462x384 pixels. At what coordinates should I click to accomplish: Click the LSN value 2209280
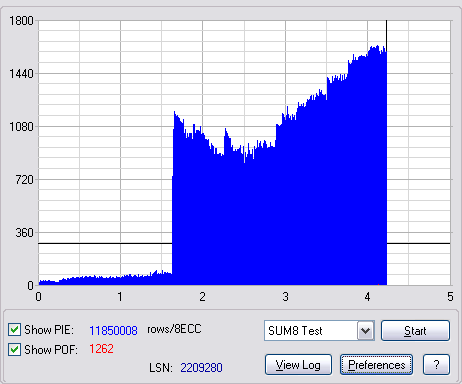coord(201,368)
